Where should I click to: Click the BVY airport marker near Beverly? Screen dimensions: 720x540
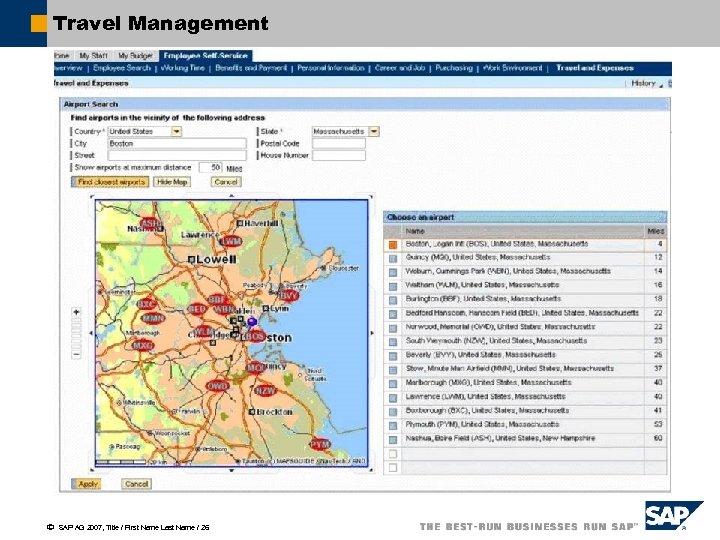[289, 295]
